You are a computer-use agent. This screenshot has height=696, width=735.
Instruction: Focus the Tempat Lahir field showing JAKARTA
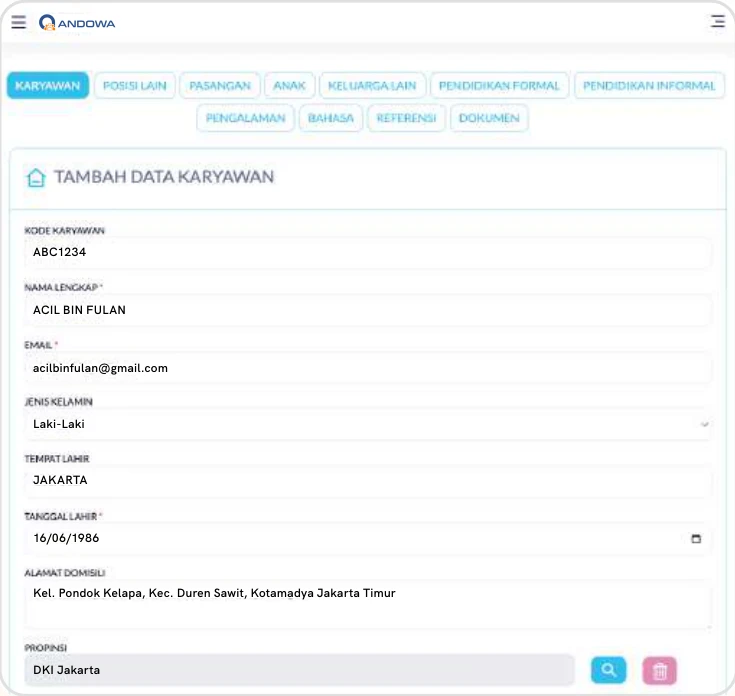pyautogui.click(x=368, y=480)
